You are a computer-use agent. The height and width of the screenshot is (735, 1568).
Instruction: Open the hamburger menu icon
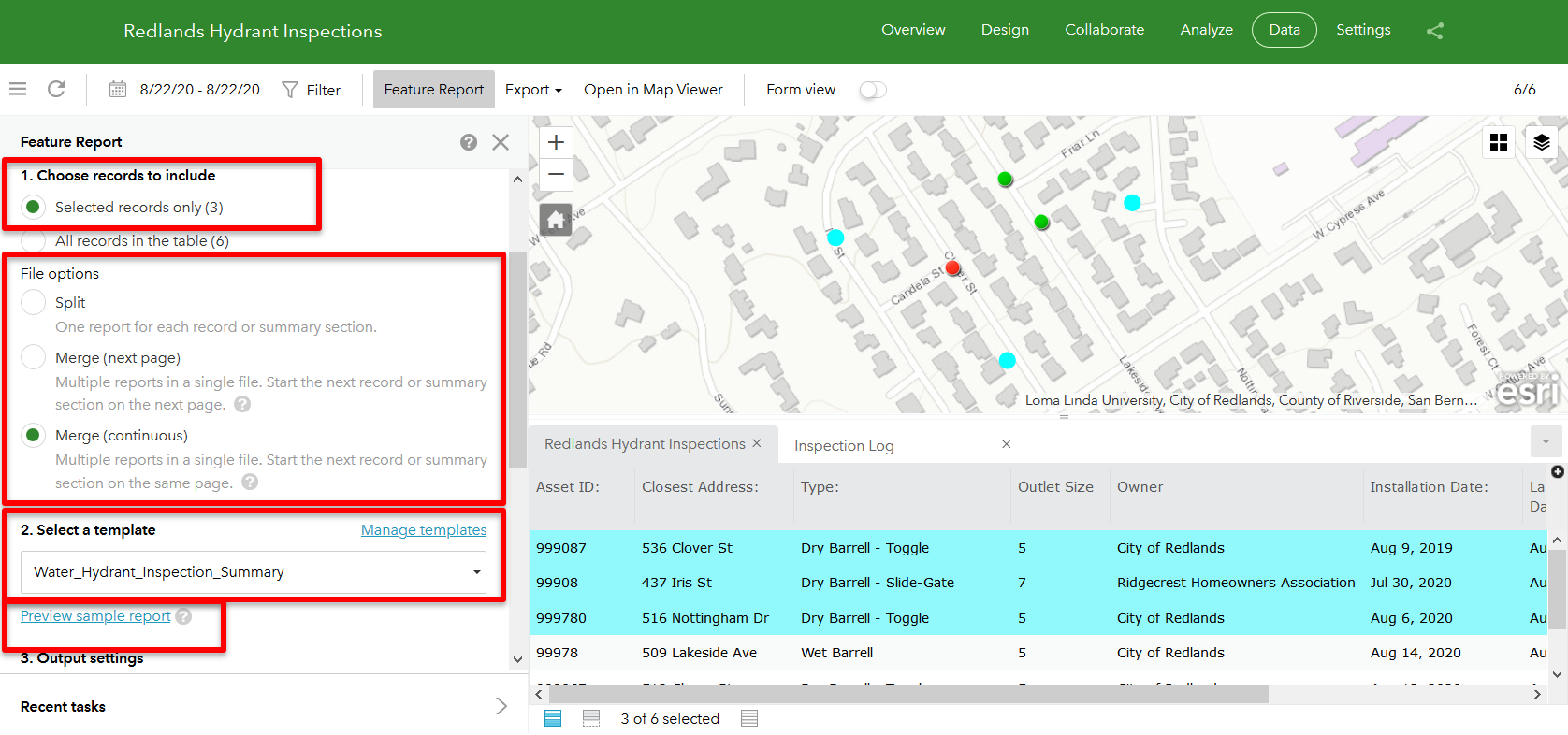click(18, 89)
